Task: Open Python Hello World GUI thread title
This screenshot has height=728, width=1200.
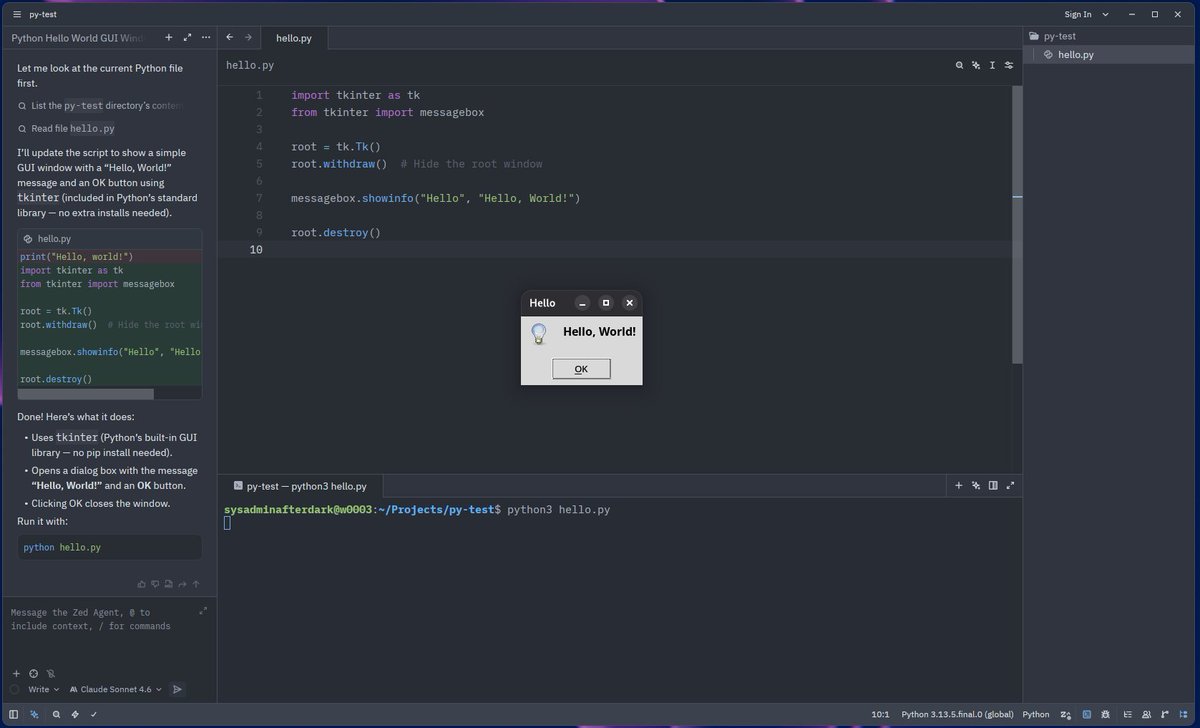Action: pos(78,37)
